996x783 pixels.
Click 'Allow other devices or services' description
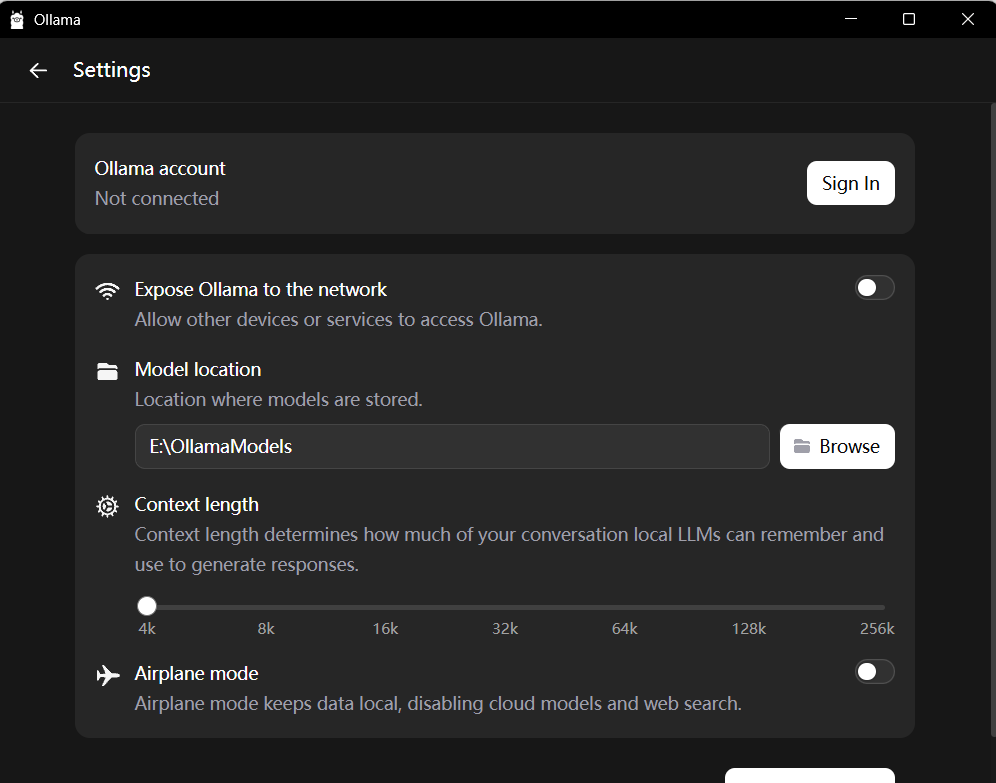[x=339, y=319]
